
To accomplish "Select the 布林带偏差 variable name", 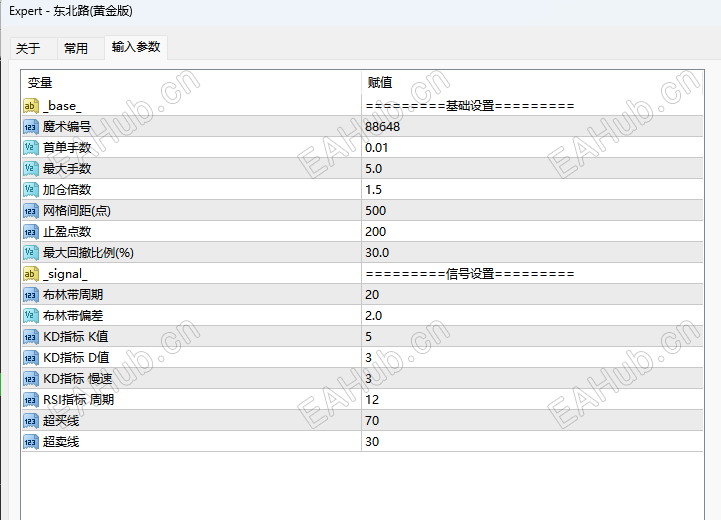I will click(73, 316).
